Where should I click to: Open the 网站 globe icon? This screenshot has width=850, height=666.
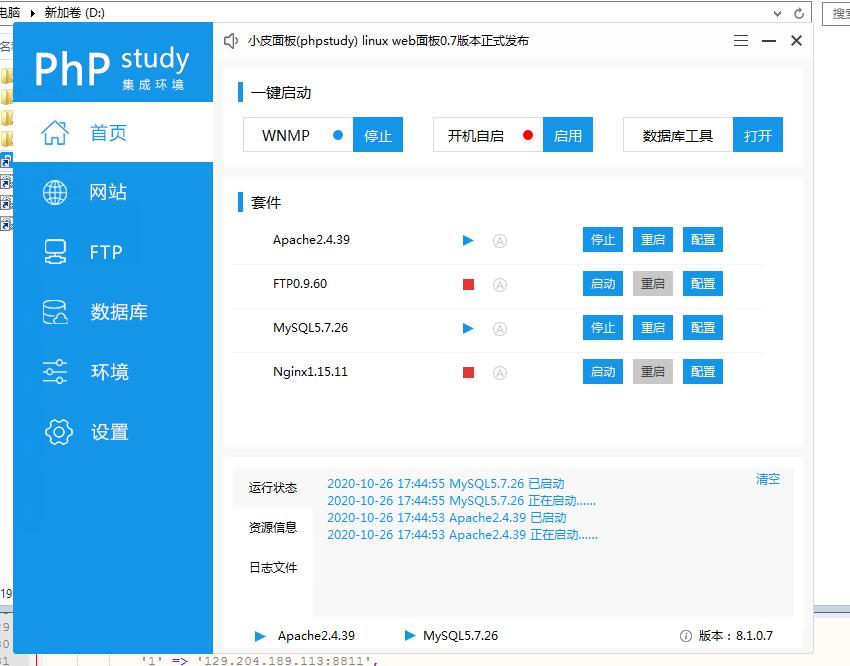coord(55,193)
